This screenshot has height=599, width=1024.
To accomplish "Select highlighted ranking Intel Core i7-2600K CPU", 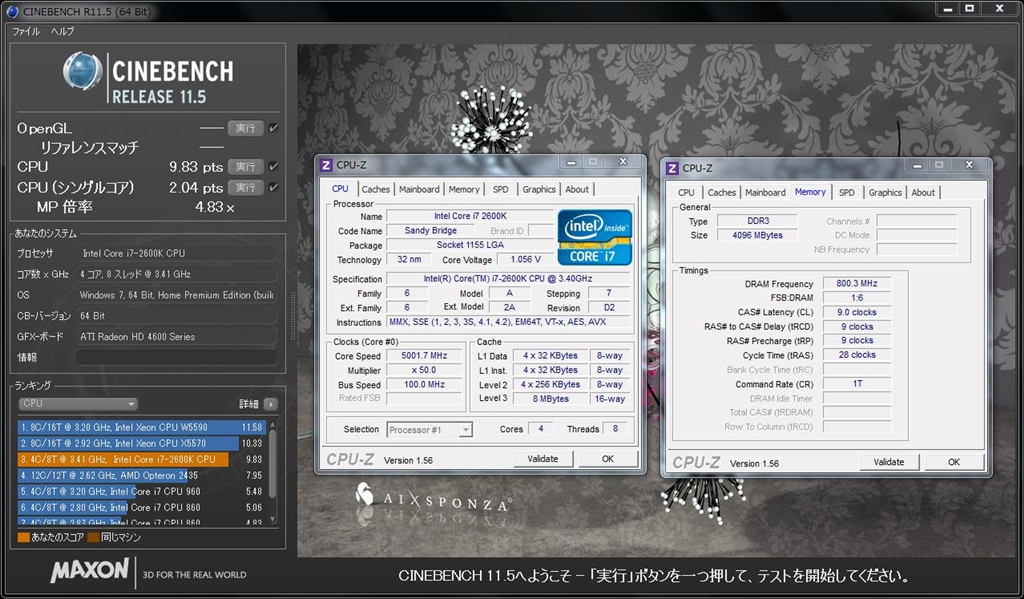I will coord(142,459).
